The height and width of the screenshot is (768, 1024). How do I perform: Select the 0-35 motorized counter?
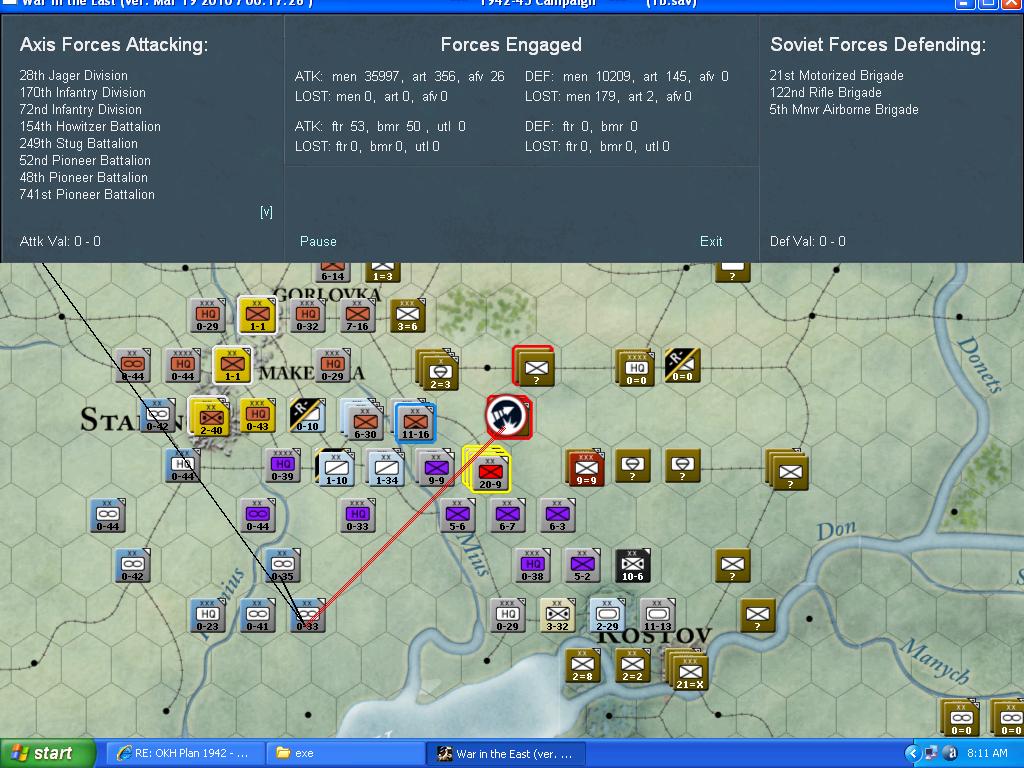(x=282, y=565)
